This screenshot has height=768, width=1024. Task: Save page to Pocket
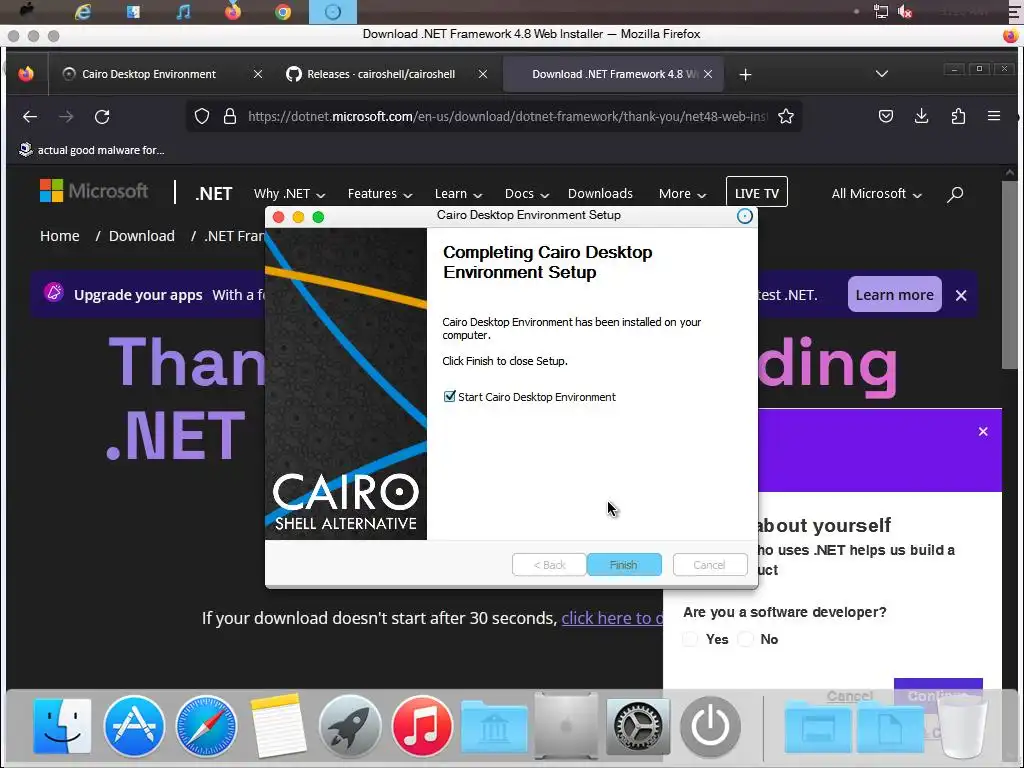click(x=886, y=116)
